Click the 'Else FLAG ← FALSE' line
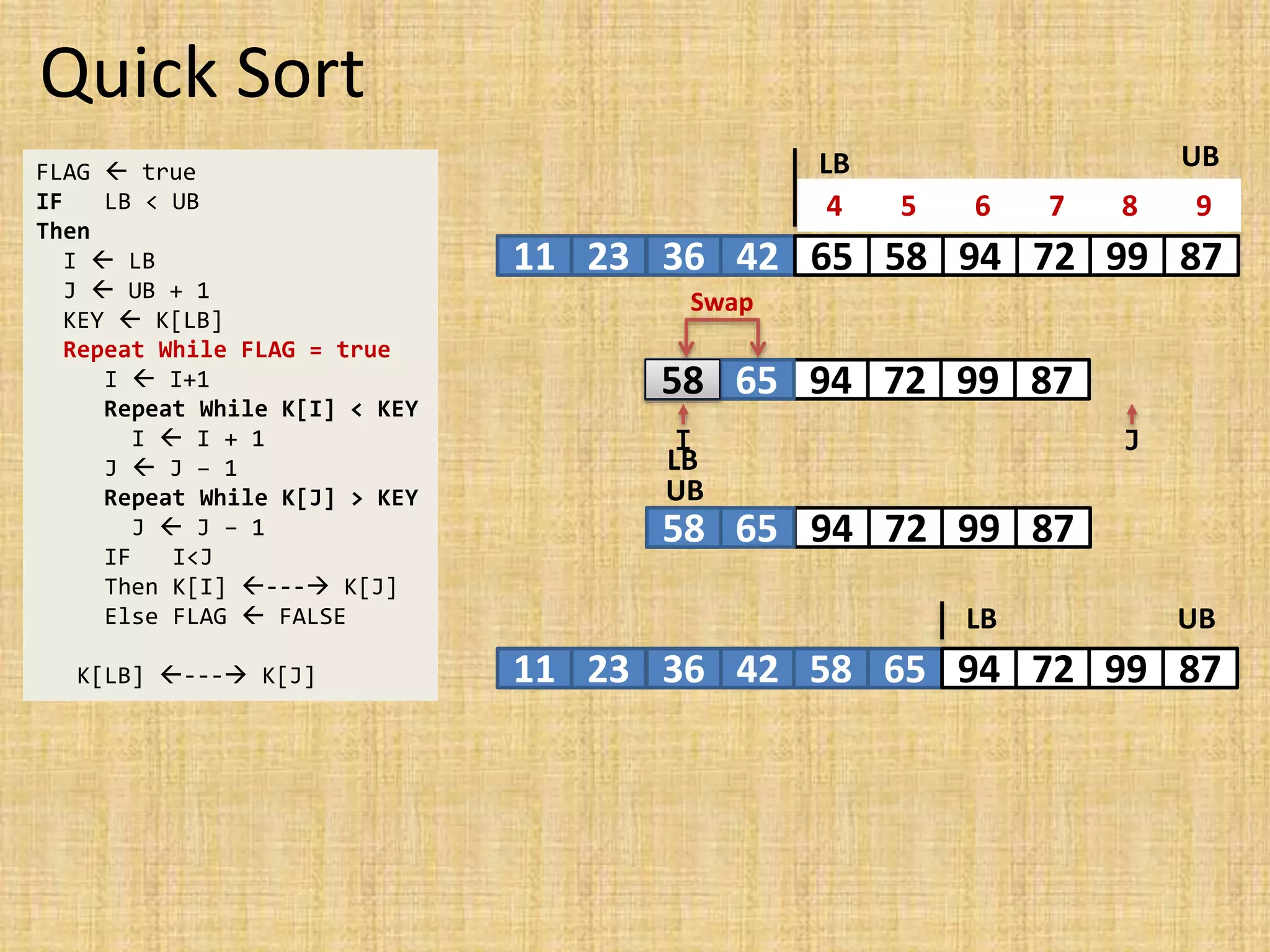The image size is (1270, 952). click(x=225, y=617)
